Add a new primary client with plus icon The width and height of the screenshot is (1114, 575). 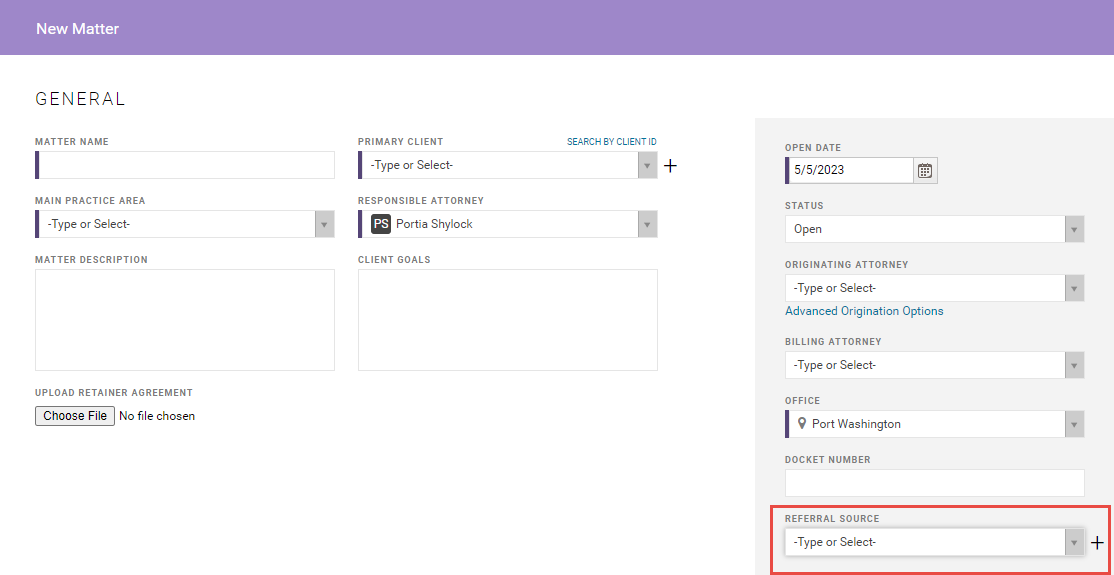point(670,166)
